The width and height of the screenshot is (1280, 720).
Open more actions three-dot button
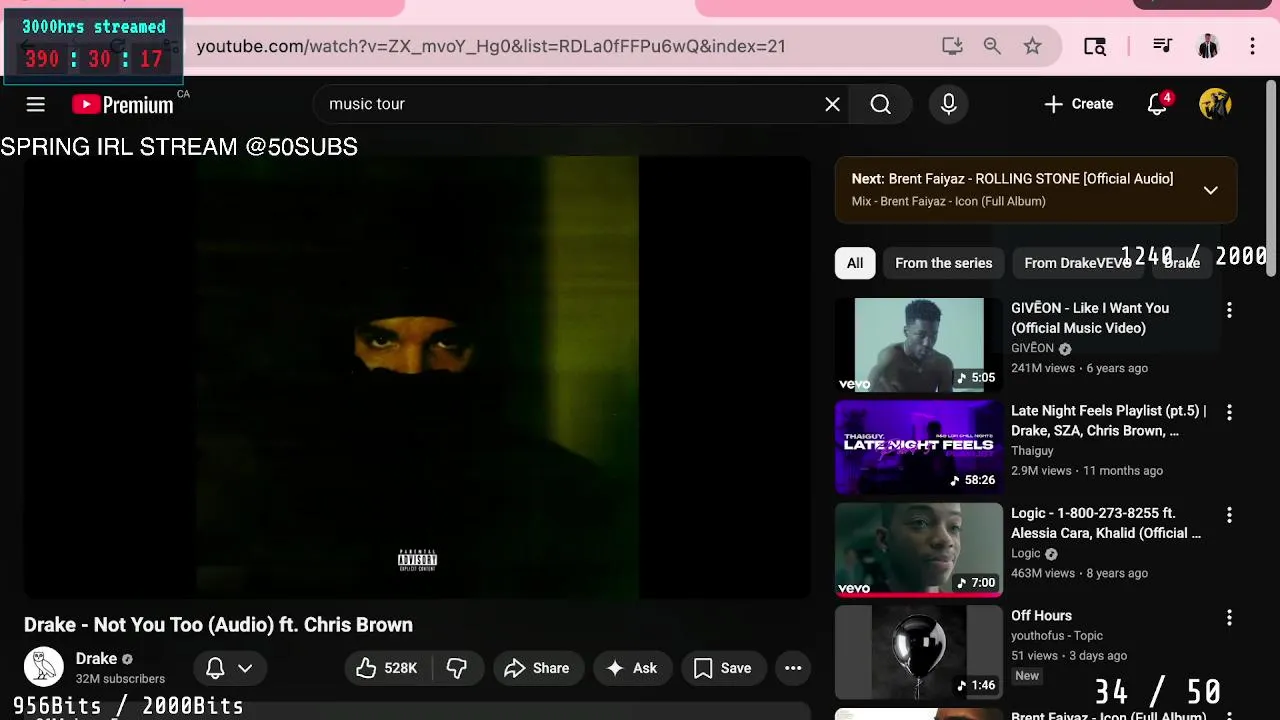pos(793,668)
